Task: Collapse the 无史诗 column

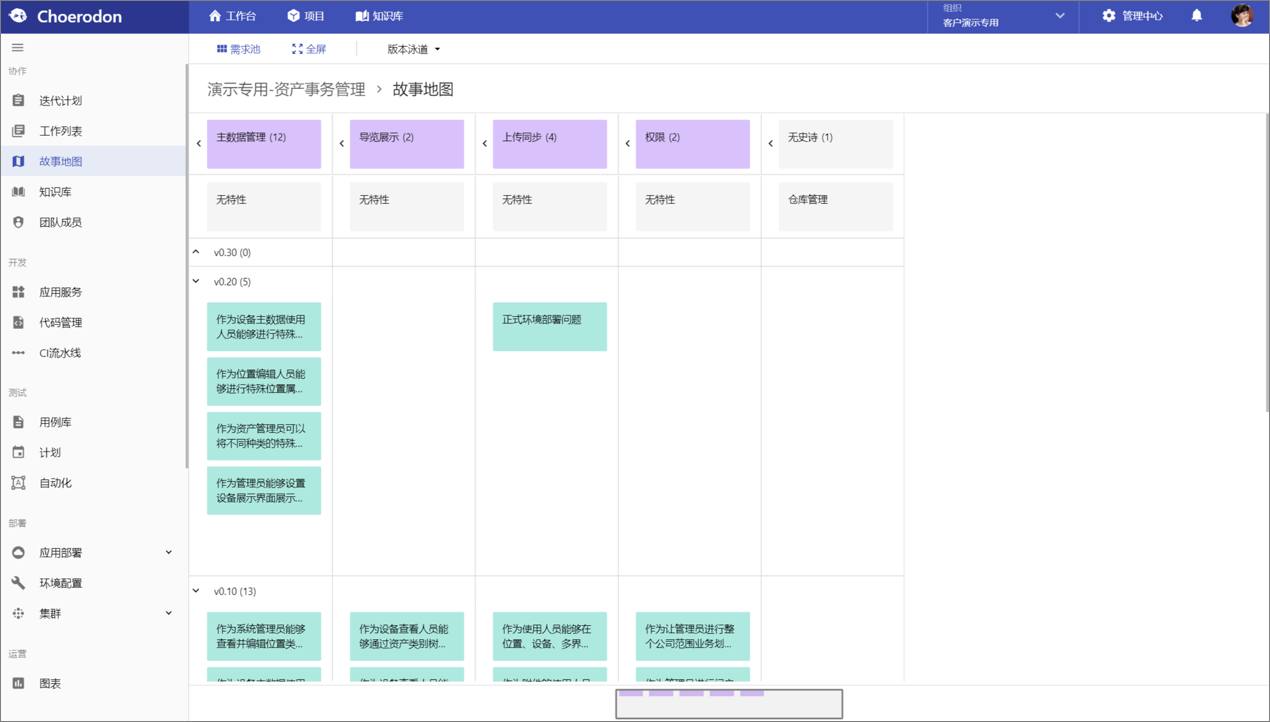Action: click(771, 144)
